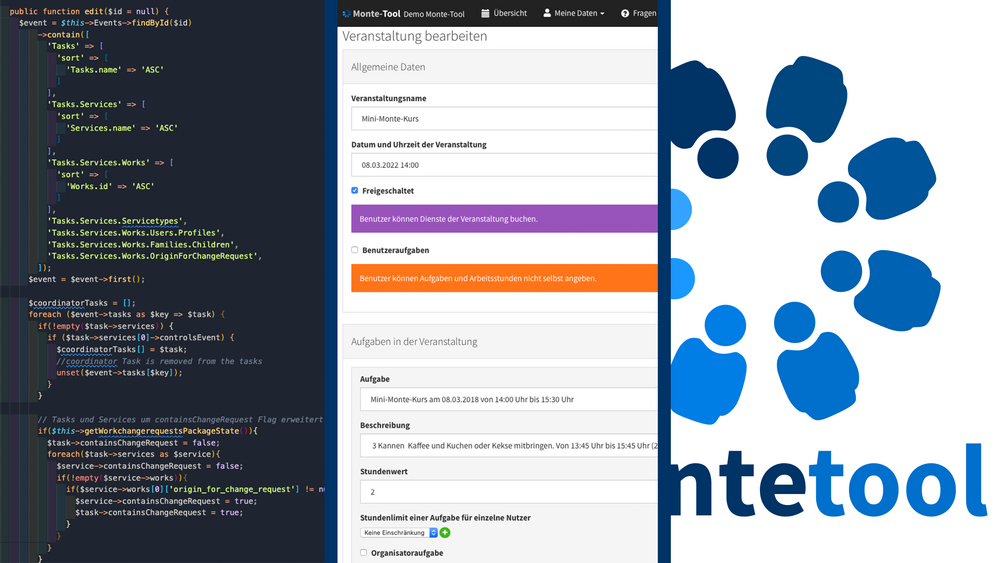The height and width of the screenshot is (563, 1000).
Task: Click the code line 'Works.id' => 'ASC'
Action: click(x=110, y=186)
